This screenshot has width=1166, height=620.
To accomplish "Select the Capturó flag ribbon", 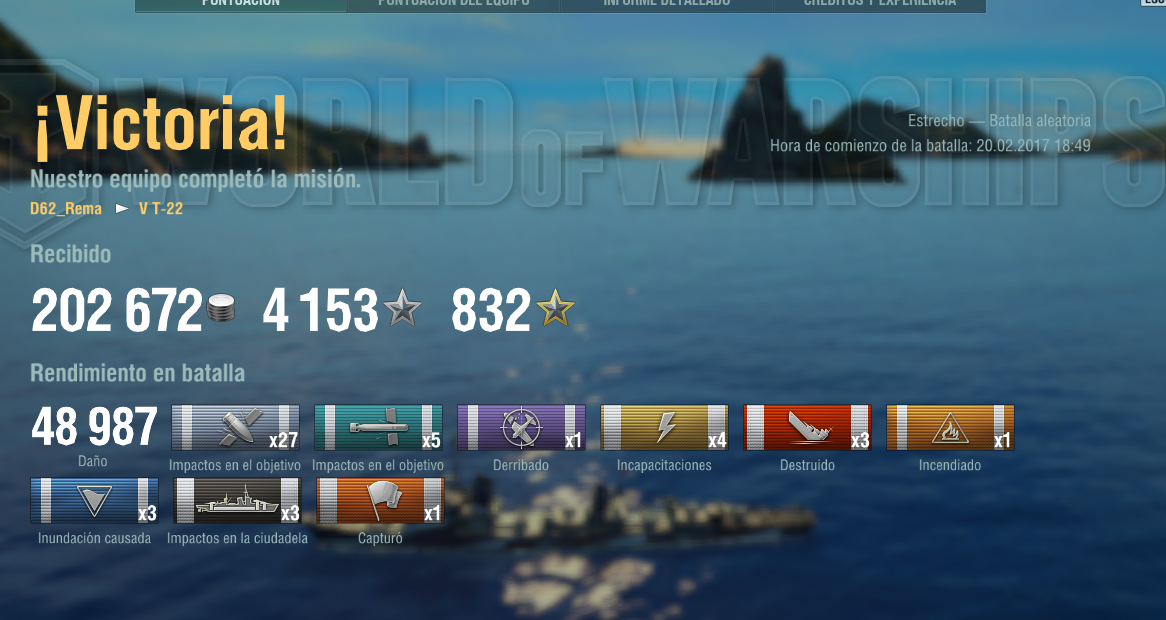I will coord(380,500).
